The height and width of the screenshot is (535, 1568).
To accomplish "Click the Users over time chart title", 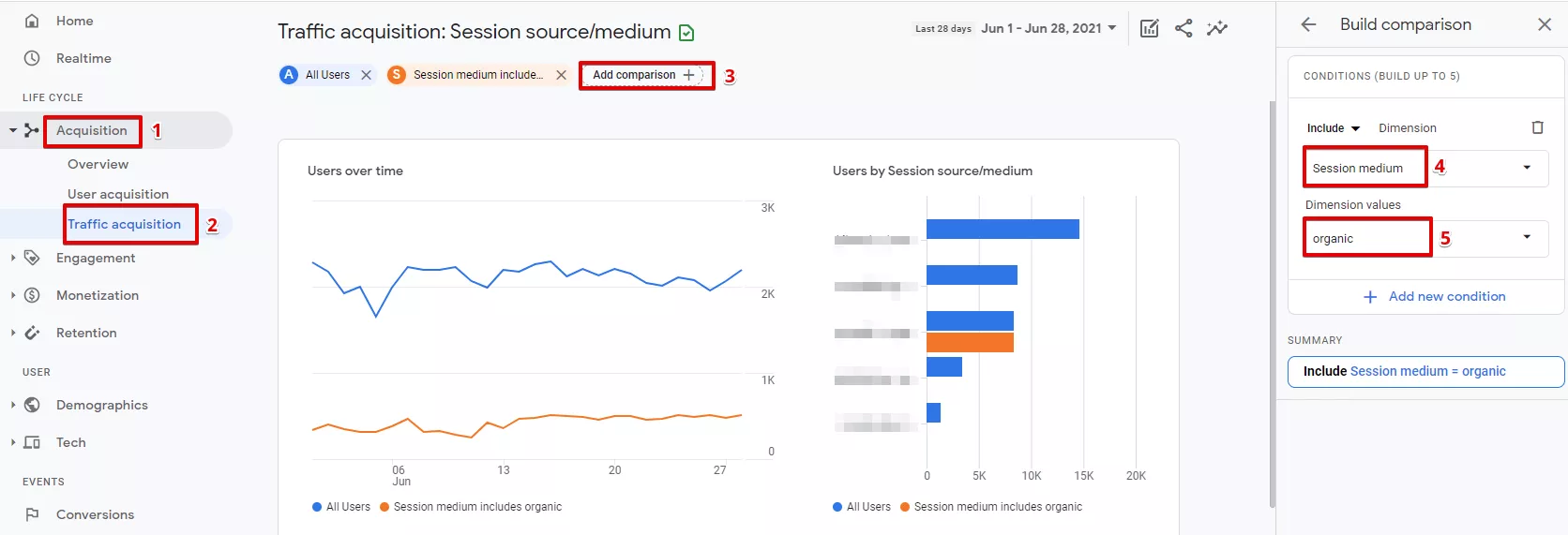I will click(355, 171).
